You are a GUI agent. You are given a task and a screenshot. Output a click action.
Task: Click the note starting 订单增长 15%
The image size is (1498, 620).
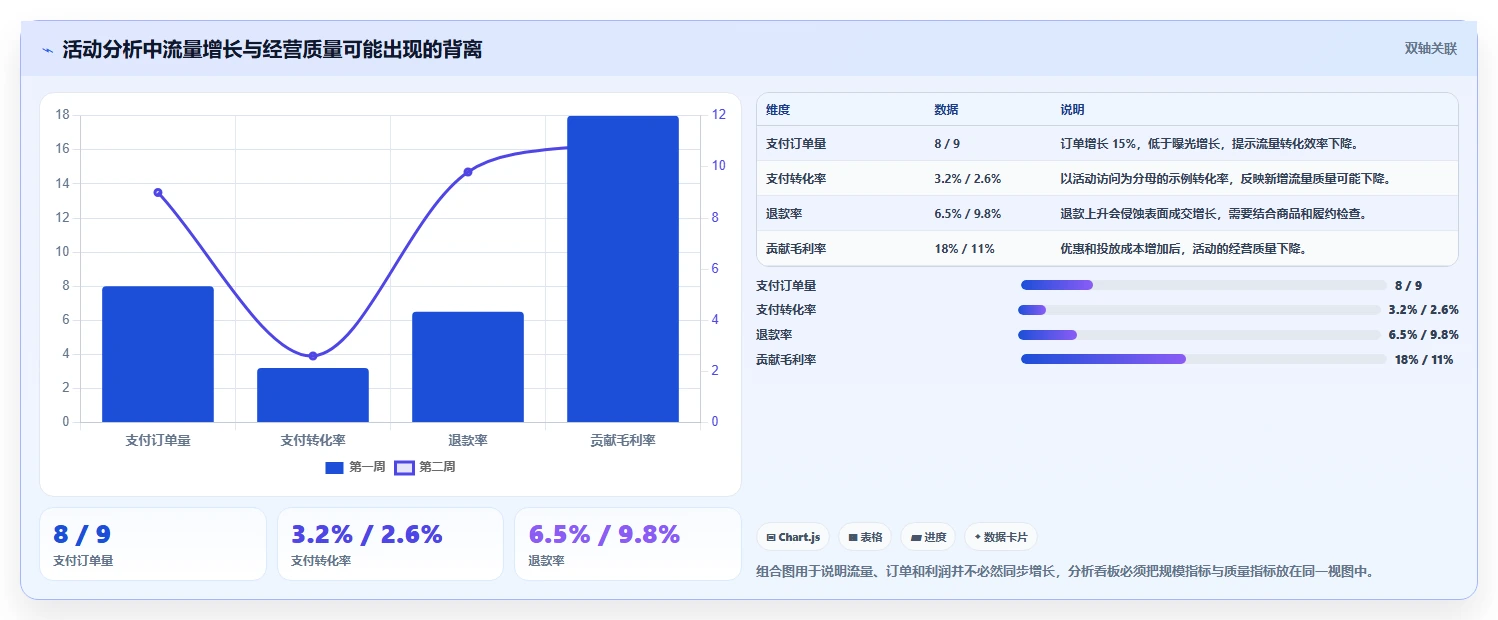tap(1209, 144)
